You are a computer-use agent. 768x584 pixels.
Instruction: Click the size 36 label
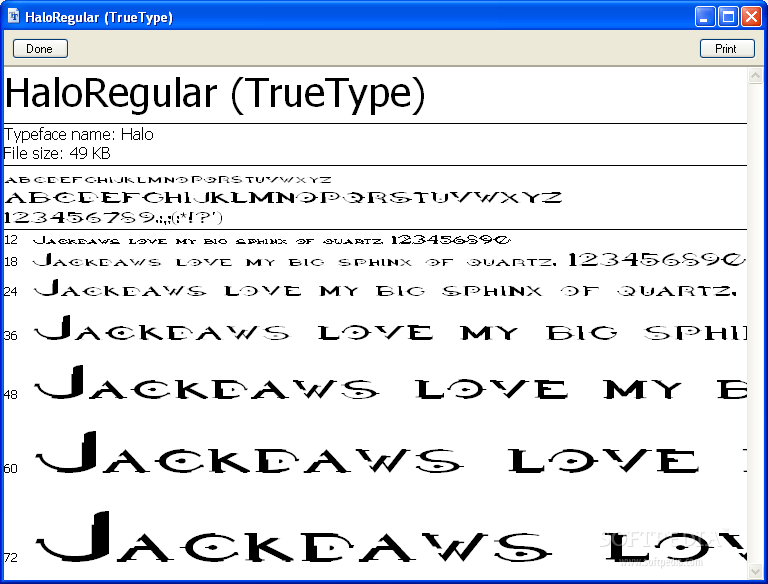pyautogui.click(x=11, y=336)
